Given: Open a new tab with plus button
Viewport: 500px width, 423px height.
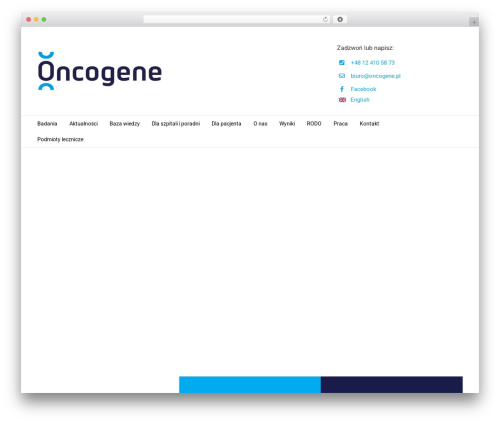Looking at the screenshot, I should pos(474,22).
